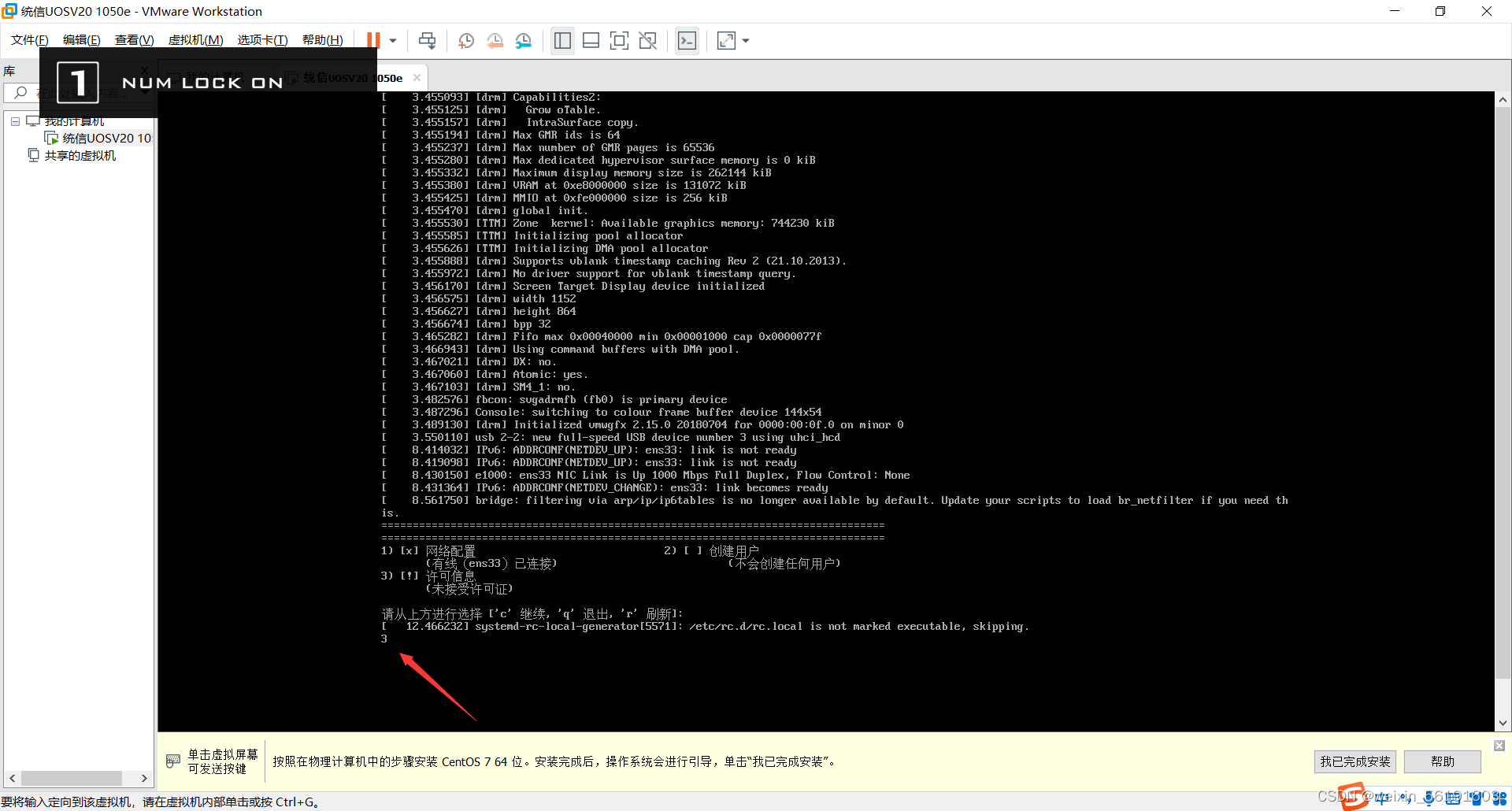1512x811 pixels.
Task: Click the library horizontal scrollbar thumb
Action: click(x=71, y=778)
